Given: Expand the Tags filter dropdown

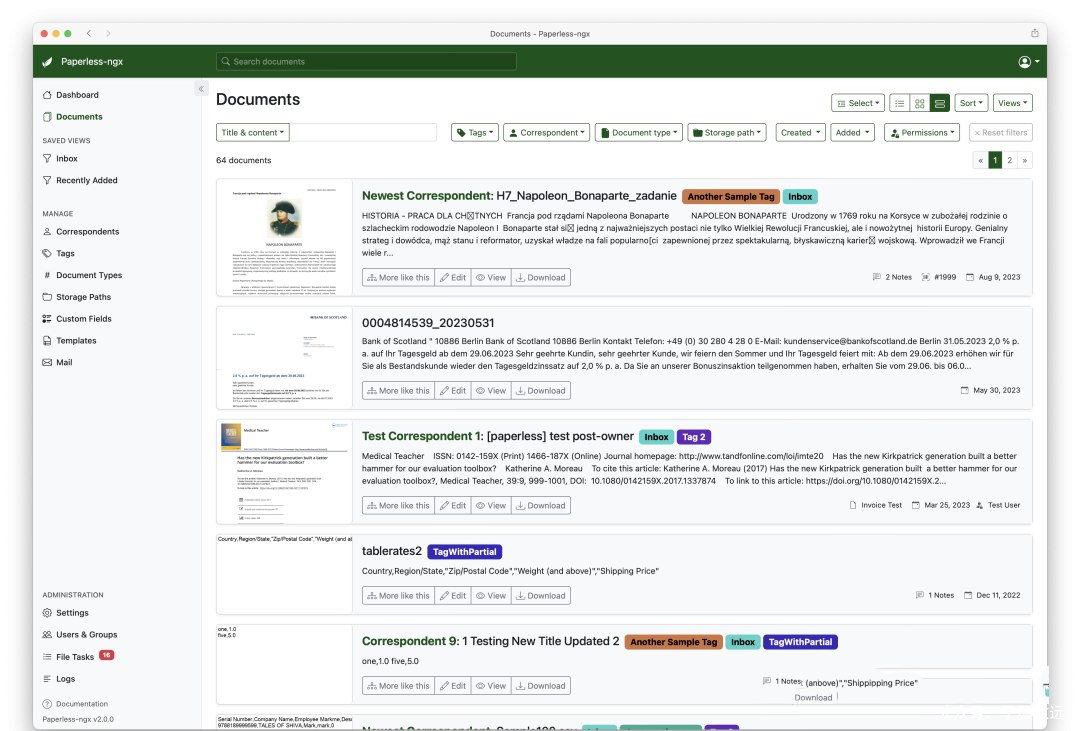Looking at the screenshot, I should pos(475,132).
